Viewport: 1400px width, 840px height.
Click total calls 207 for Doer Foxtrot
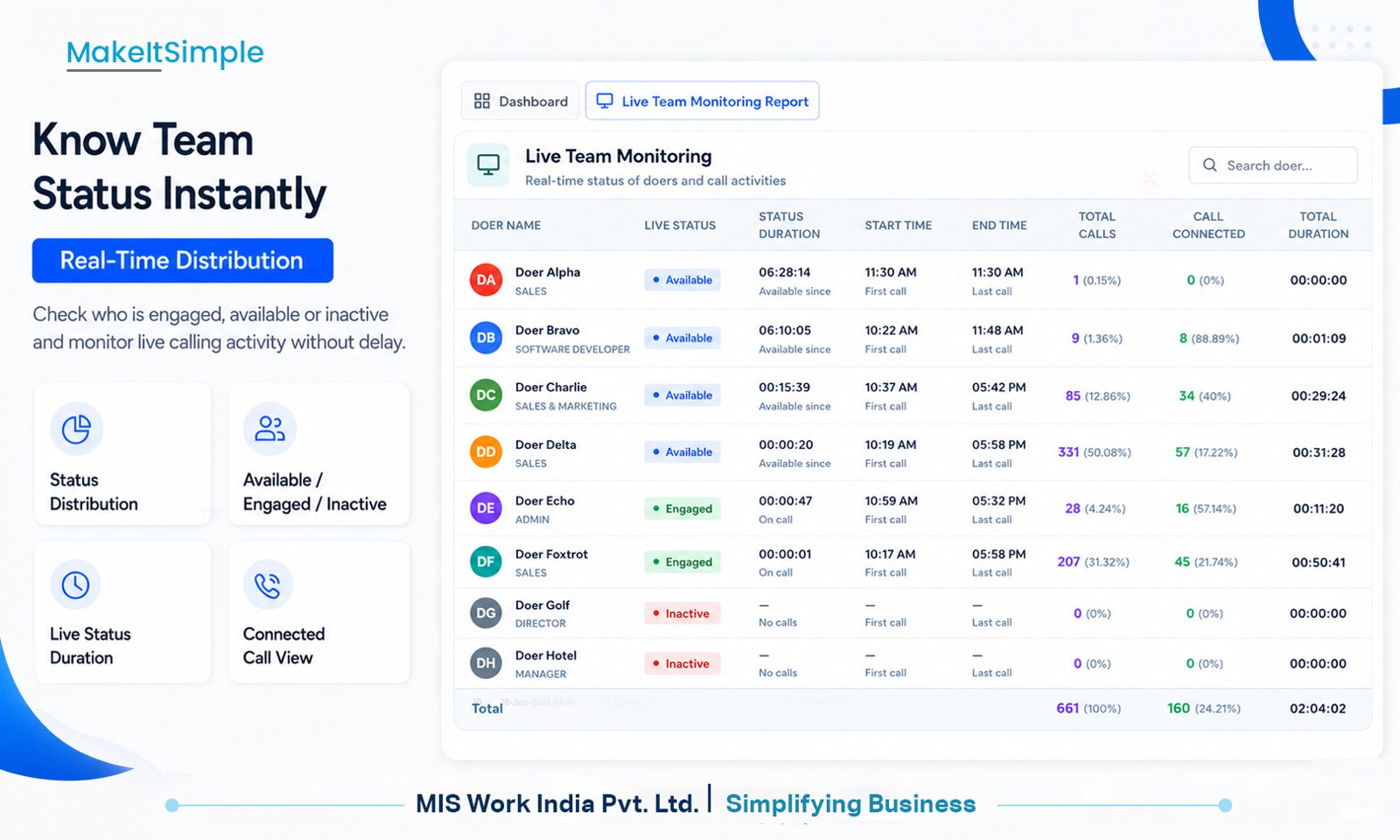point(1068,562)
